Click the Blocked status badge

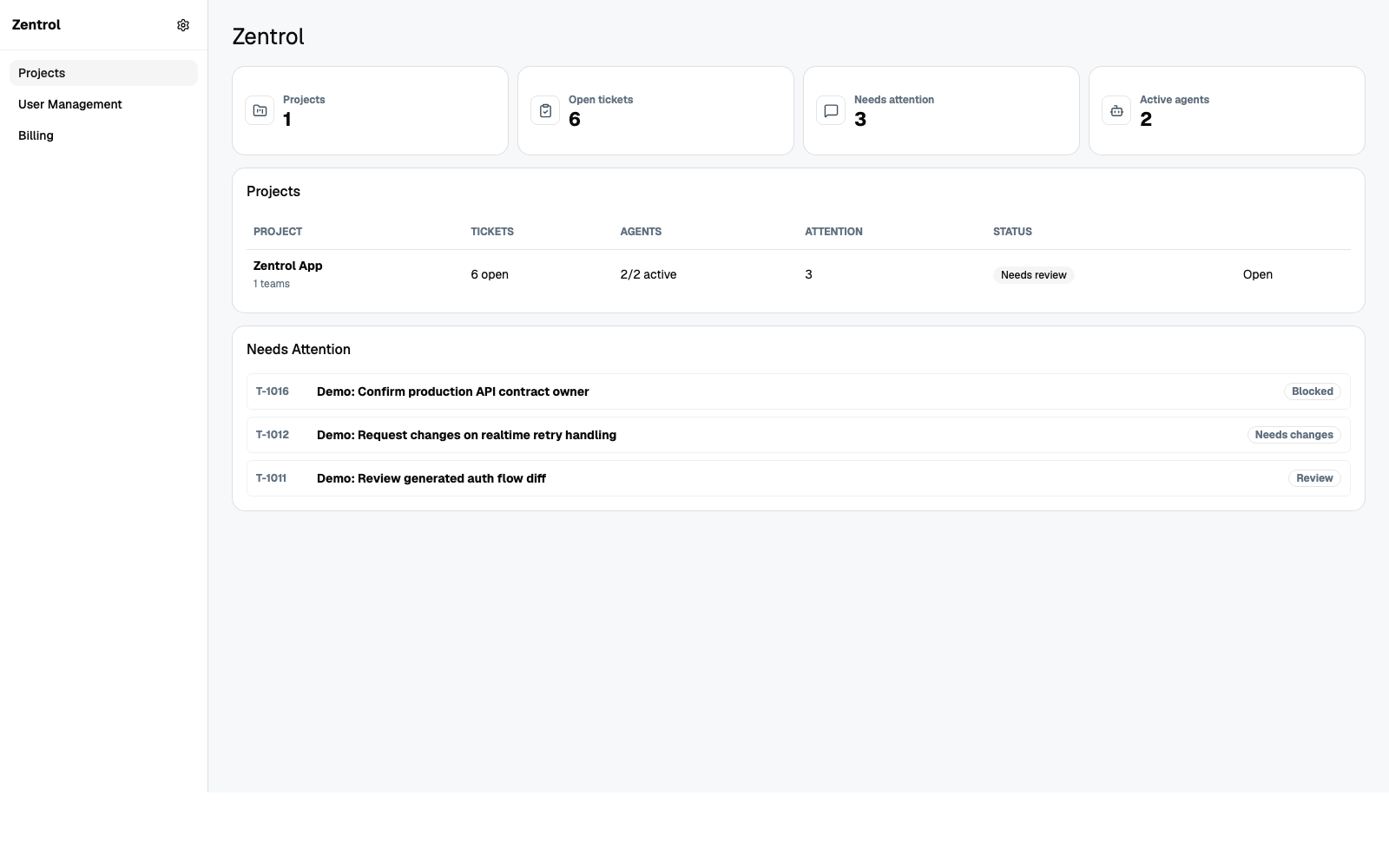coord(1312,391)
